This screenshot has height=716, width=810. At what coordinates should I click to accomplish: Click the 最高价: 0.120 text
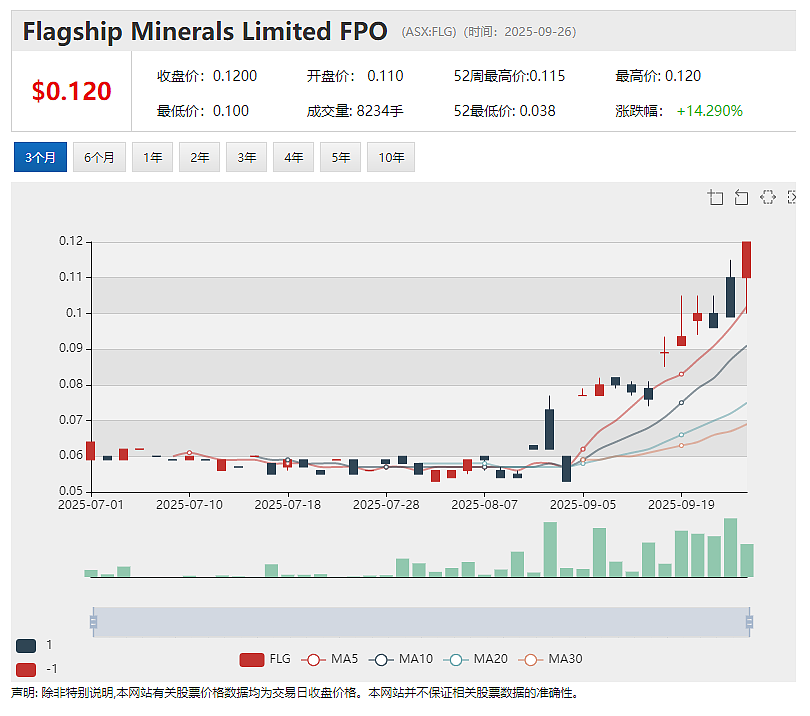[x=658, y=76]
